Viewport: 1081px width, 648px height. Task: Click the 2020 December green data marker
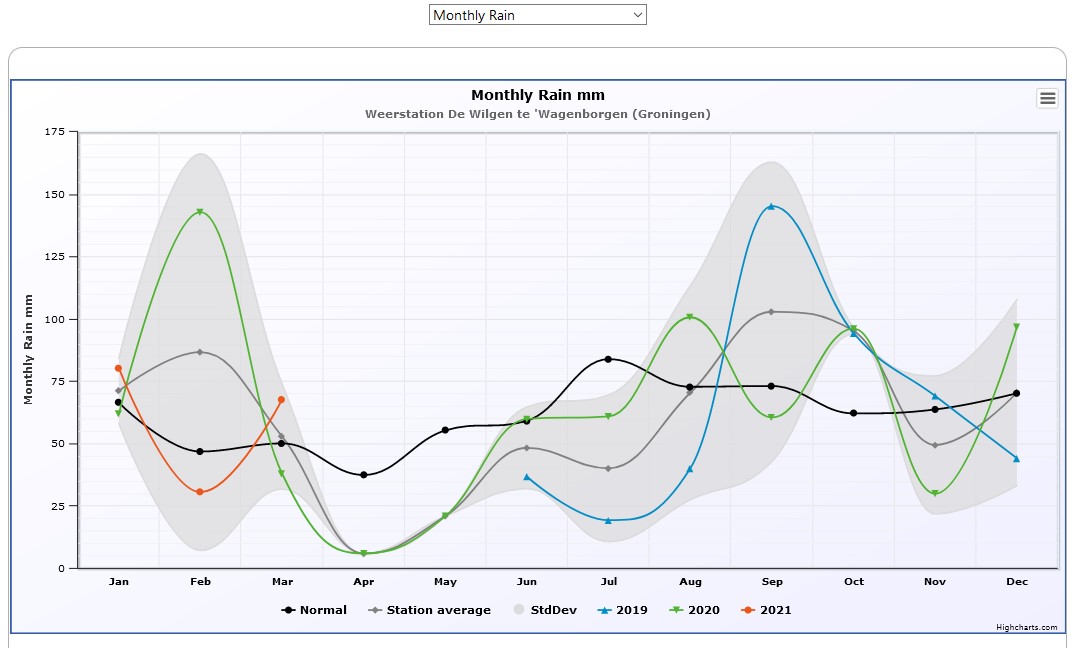(1016, 327)
